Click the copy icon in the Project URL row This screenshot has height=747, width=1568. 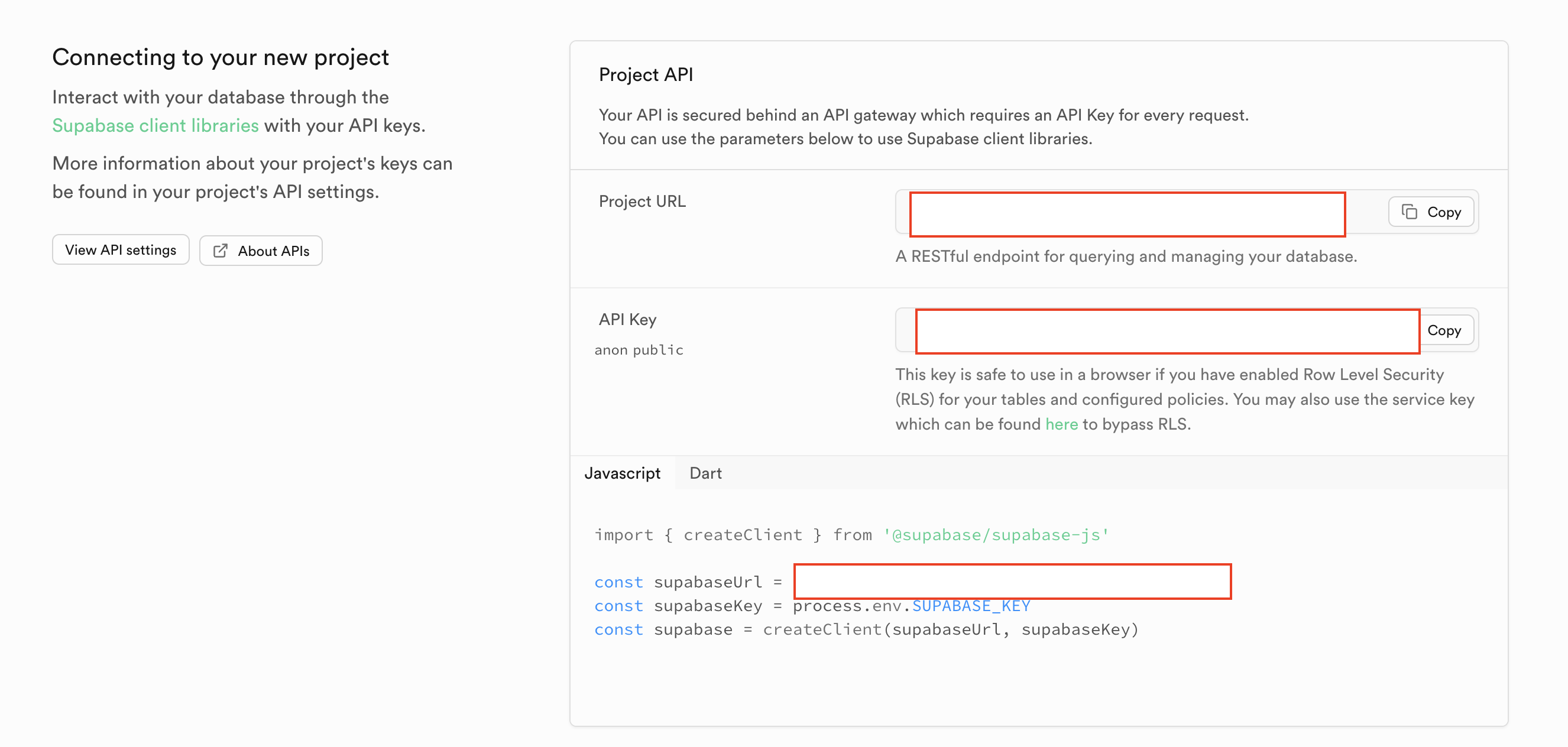point(1410,212)
